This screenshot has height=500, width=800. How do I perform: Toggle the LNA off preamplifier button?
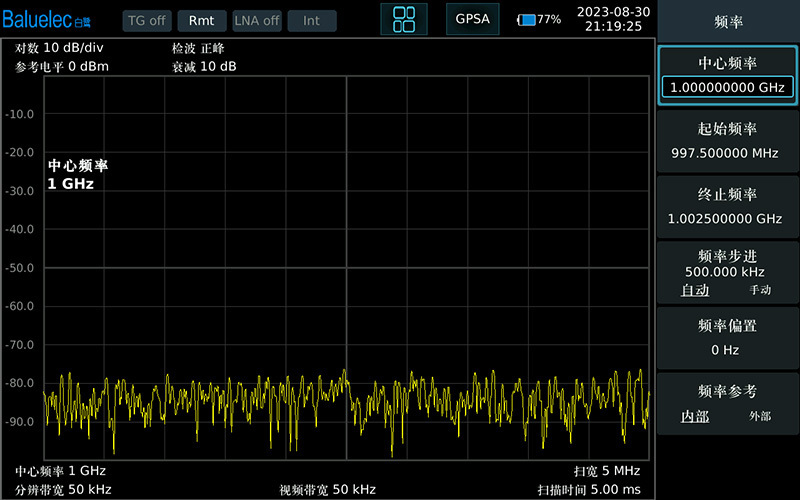click(x=257, y=21)
